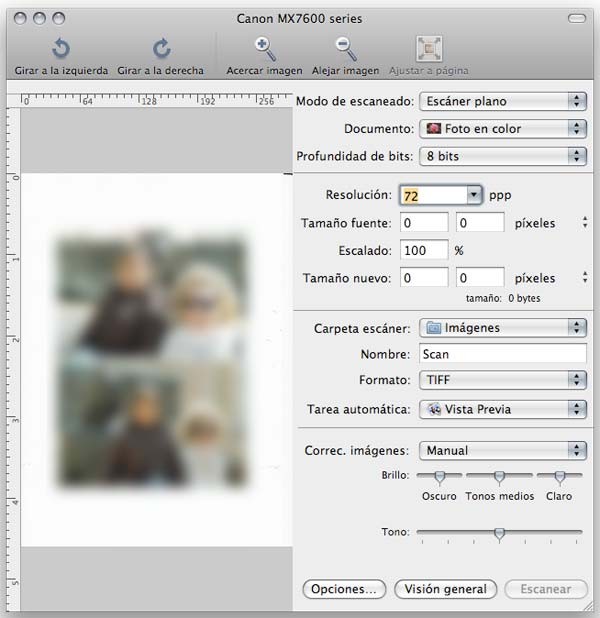This screenshot has height=618, width=600.
Task: Click the Tono slider handle
Action: pyautogui.click(x=499, y=534)
